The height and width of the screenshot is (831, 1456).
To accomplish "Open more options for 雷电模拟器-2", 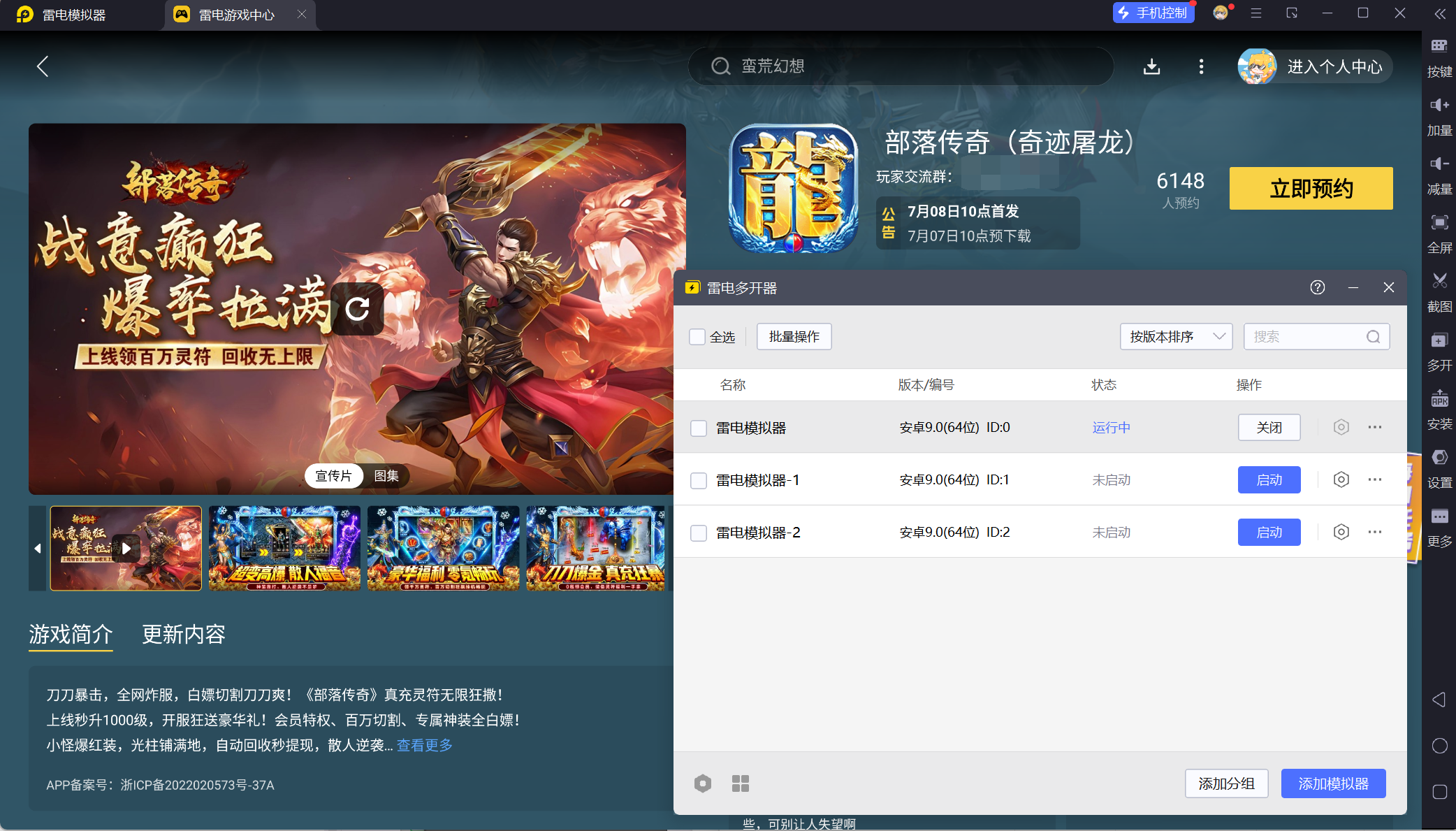I will (1374, 532).
